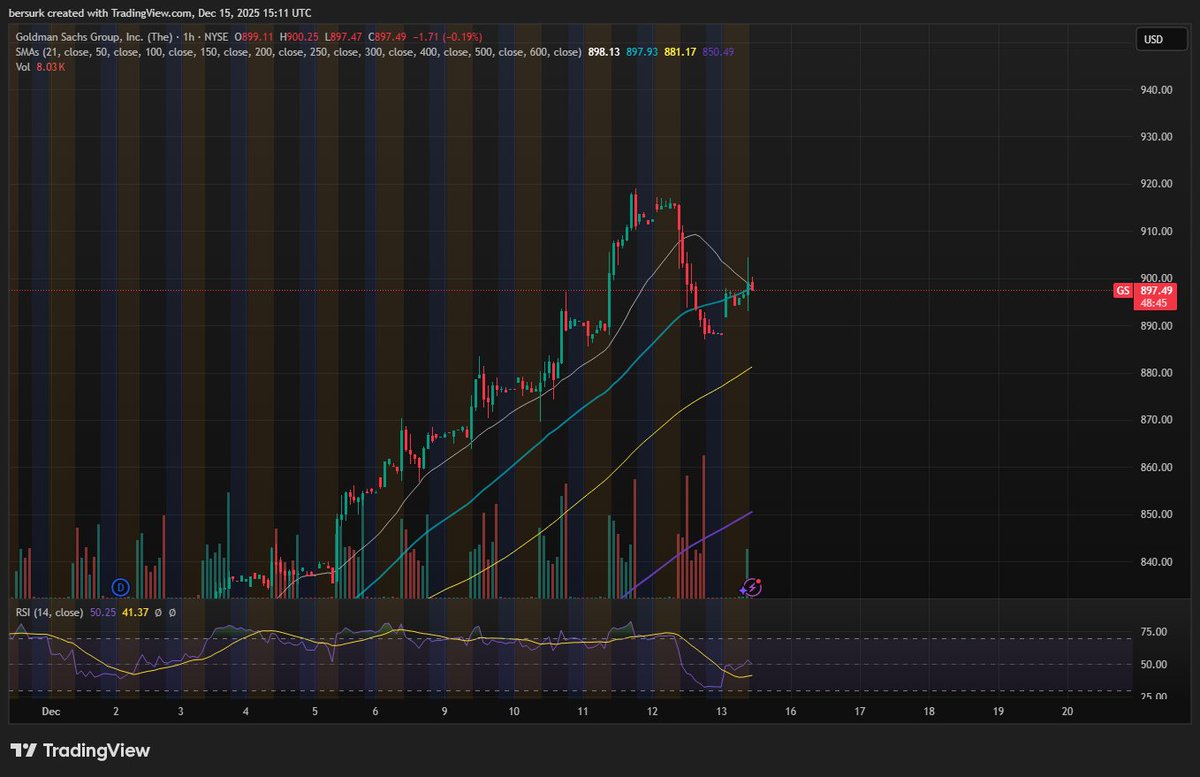Click the 900.00 price axis label

click(1156, 278)
